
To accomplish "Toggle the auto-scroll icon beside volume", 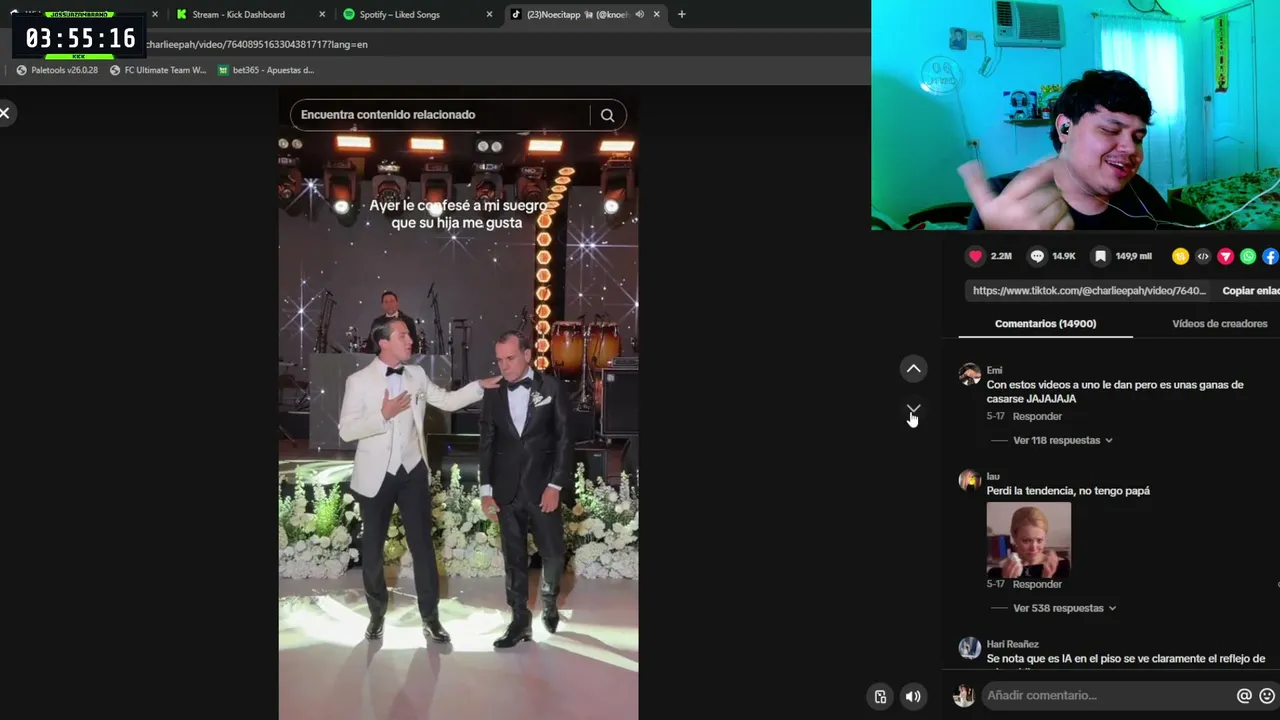I will click(x=880, y=697).
